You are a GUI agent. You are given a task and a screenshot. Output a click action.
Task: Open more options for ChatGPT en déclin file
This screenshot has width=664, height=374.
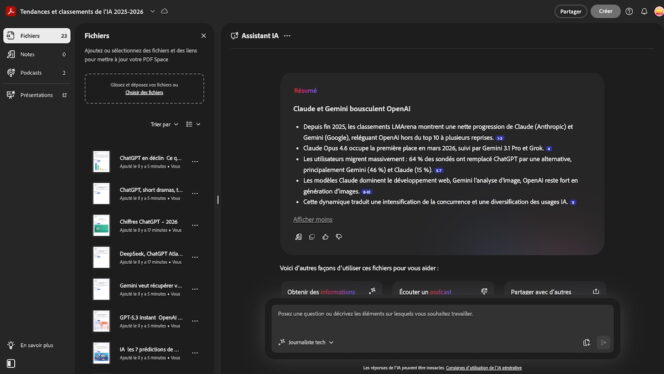195,161
